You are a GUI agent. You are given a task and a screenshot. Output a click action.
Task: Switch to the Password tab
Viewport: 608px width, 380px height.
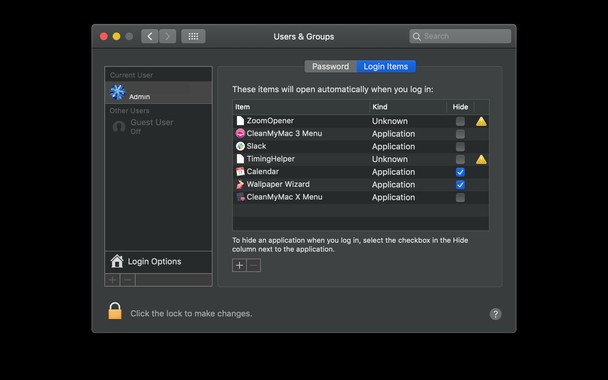tap(330, 66)
